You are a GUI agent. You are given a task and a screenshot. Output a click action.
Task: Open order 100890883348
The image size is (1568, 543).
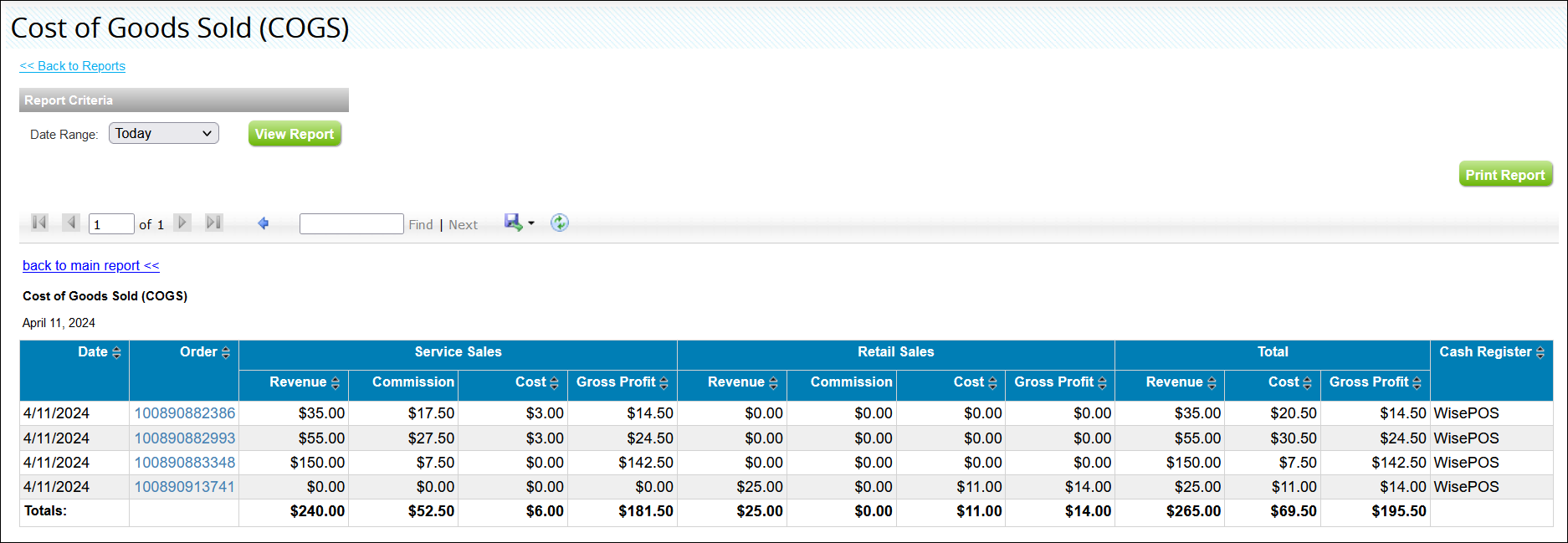pos(185,463)
